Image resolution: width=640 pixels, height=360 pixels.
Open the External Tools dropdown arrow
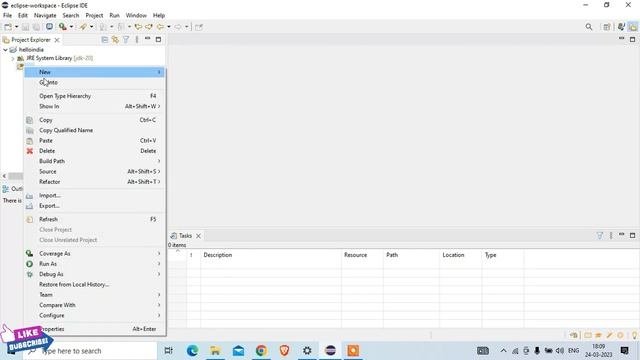tap(91, 27)
